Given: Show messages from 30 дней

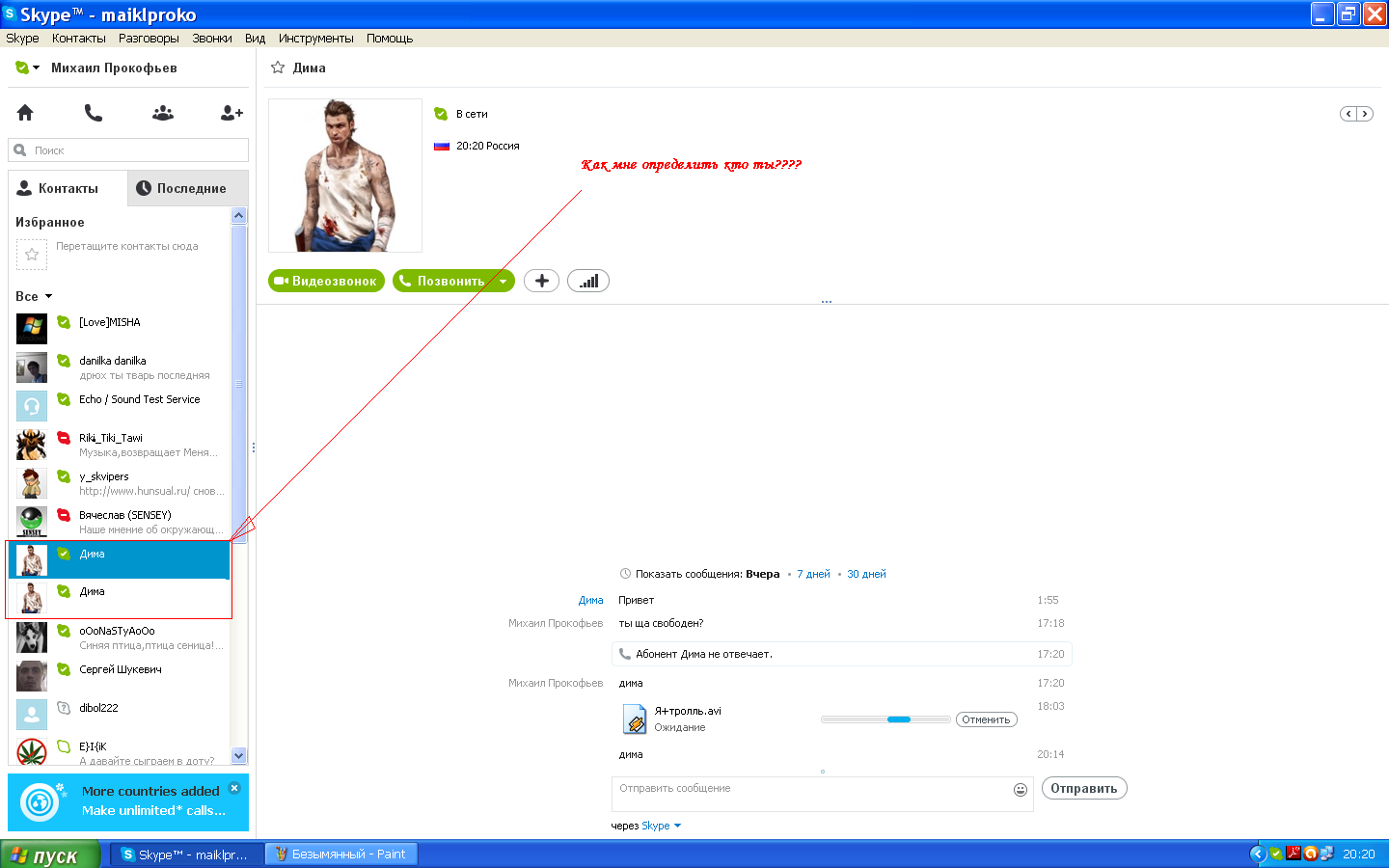Looking at the screenshot, I should pyautogui.click(x=866, y=574).
